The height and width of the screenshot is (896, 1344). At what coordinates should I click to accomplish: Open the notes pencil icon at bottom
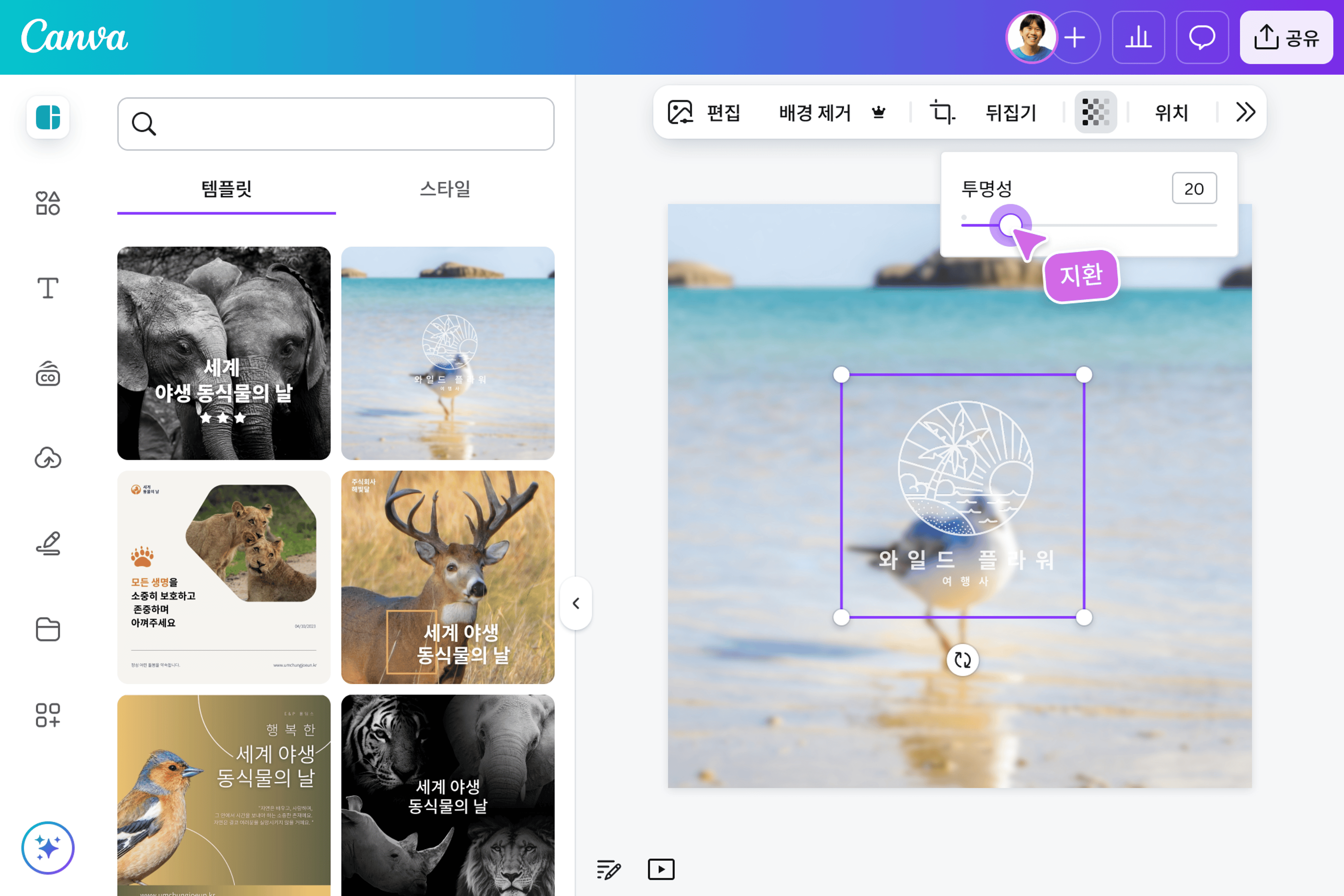click(609, 869)
